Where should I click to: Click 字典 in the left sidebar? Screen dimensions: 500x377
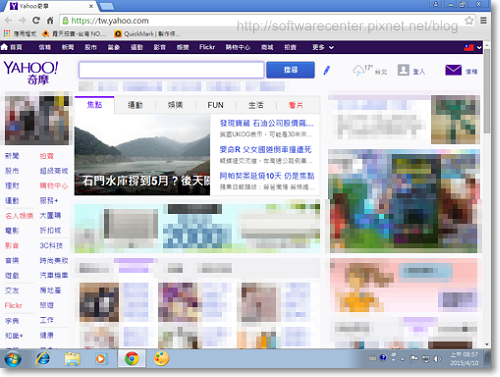[x=12, y=321]
